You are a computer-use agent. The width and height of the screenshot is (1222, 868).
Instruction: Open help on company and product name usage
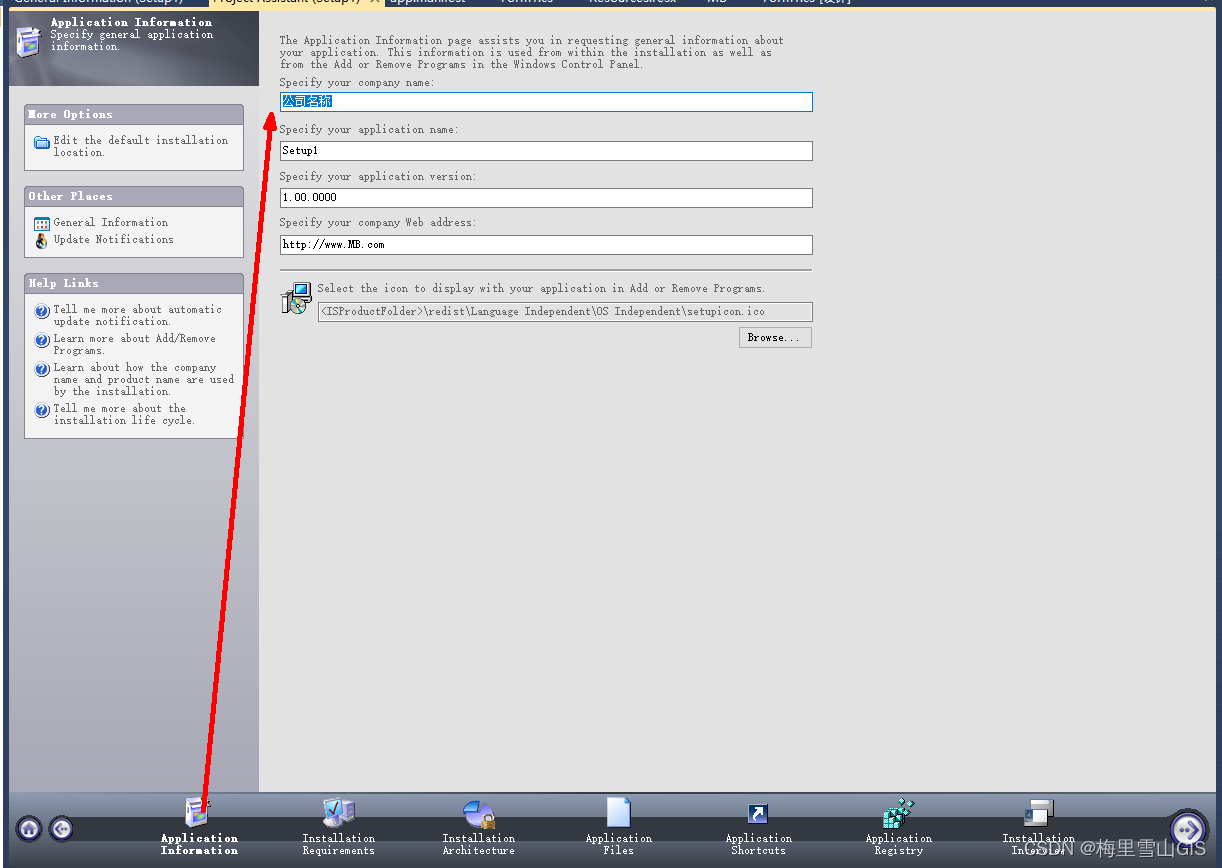coord(143,379)
